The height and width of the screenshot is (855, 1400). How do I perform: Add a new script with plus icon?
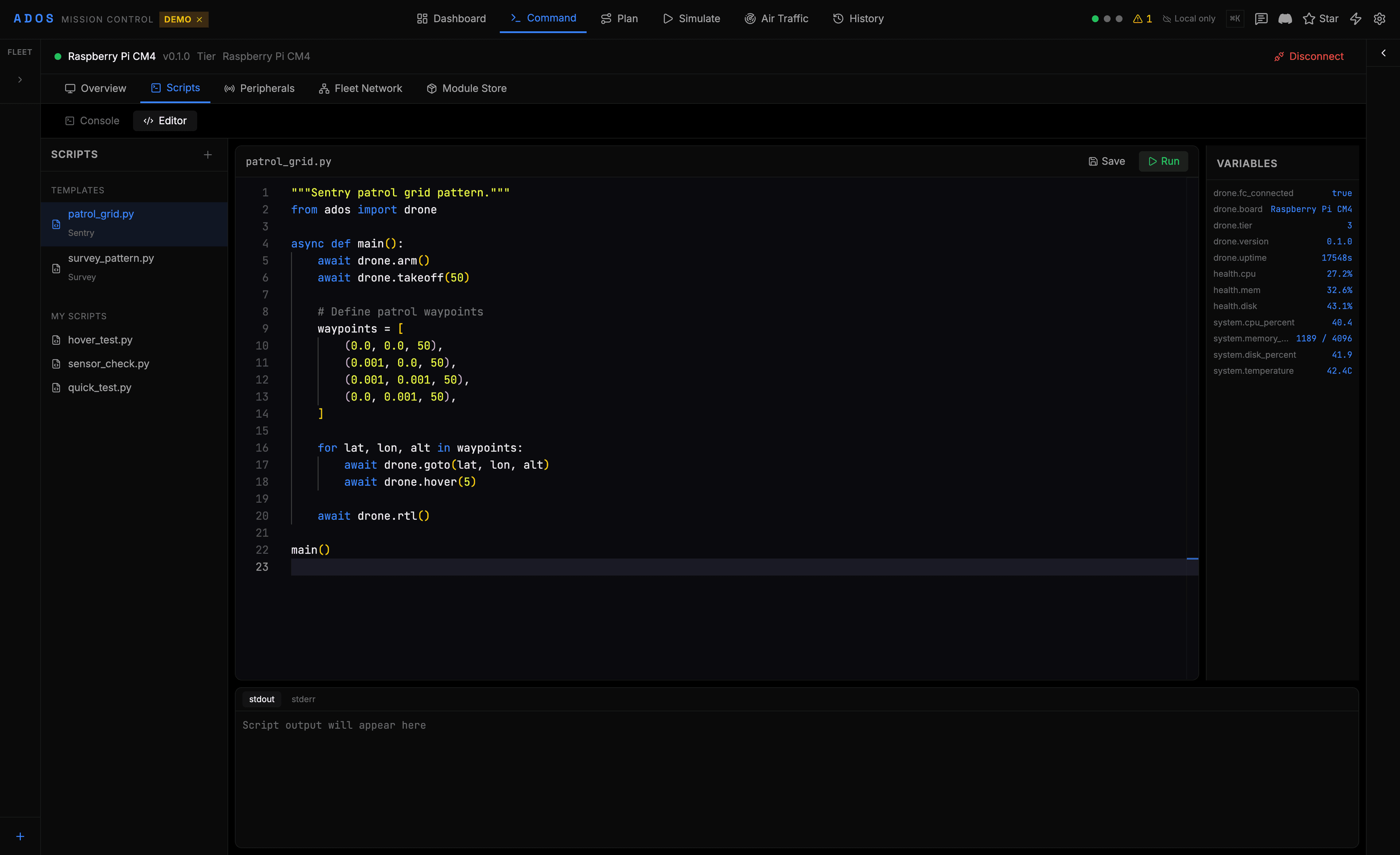point(208,155)
